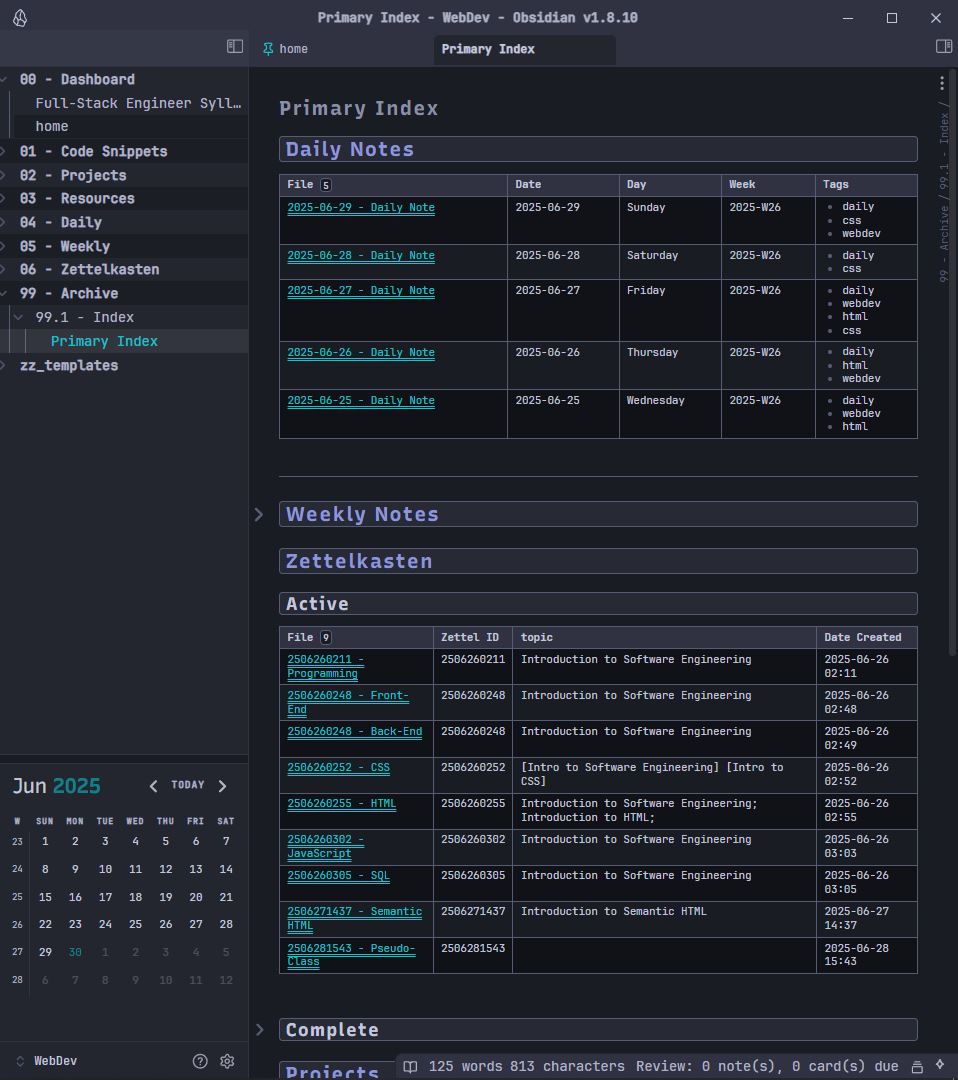Click the diamond icon in the status bar

(x=940, y=1066)
